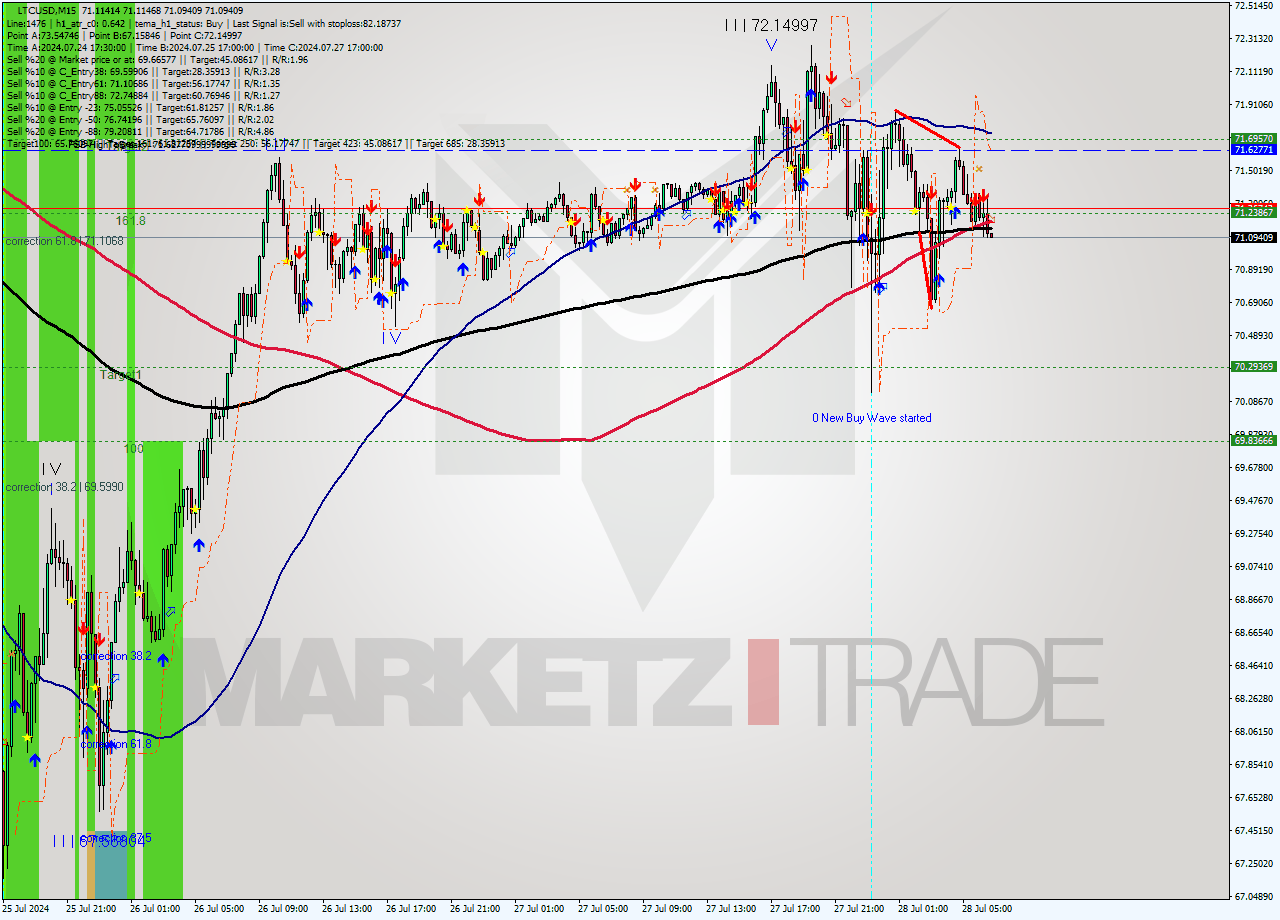
Task: Click the '26 Jul 13:00' time label
Action: 347,909
